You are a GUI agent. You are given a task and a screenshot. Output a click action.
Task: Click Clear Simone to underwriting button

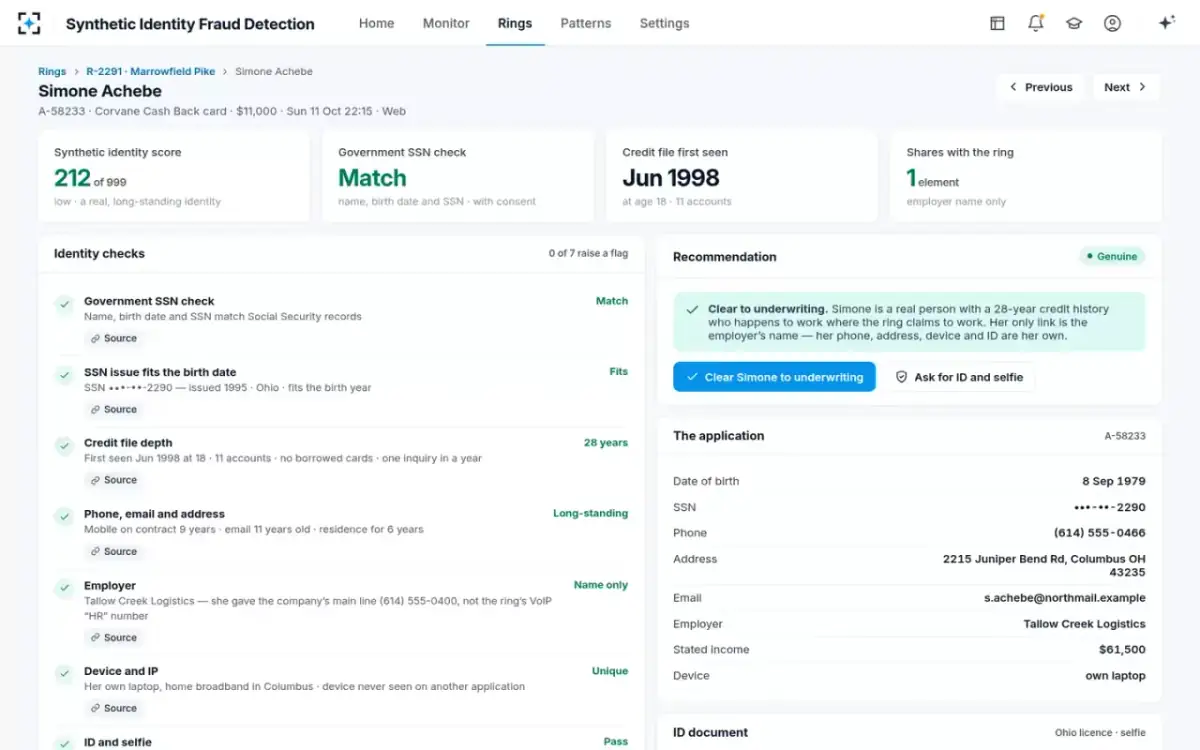pyautogui.click(x=774, y=377)
